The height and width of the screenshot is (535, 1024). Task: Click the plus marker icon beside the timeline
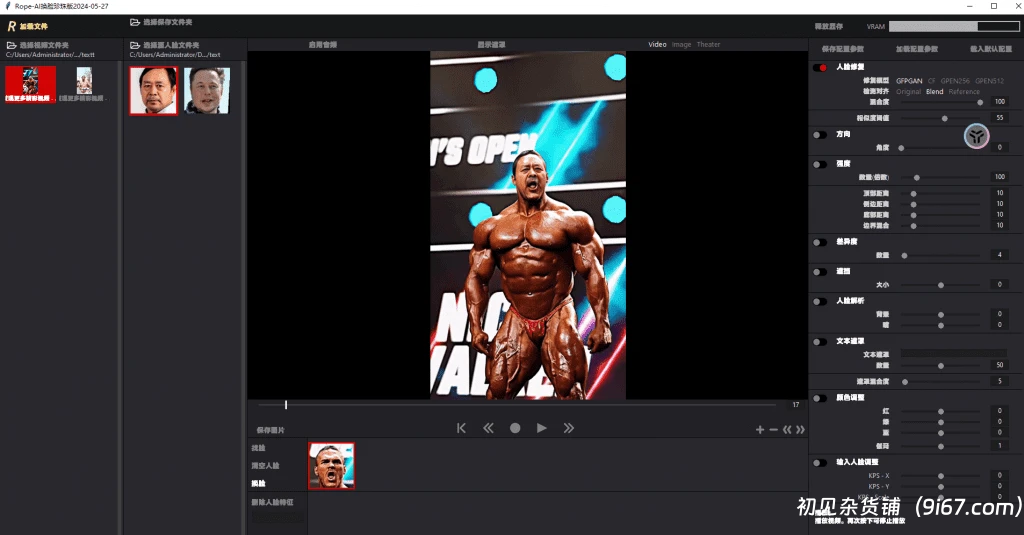[760, 430]
